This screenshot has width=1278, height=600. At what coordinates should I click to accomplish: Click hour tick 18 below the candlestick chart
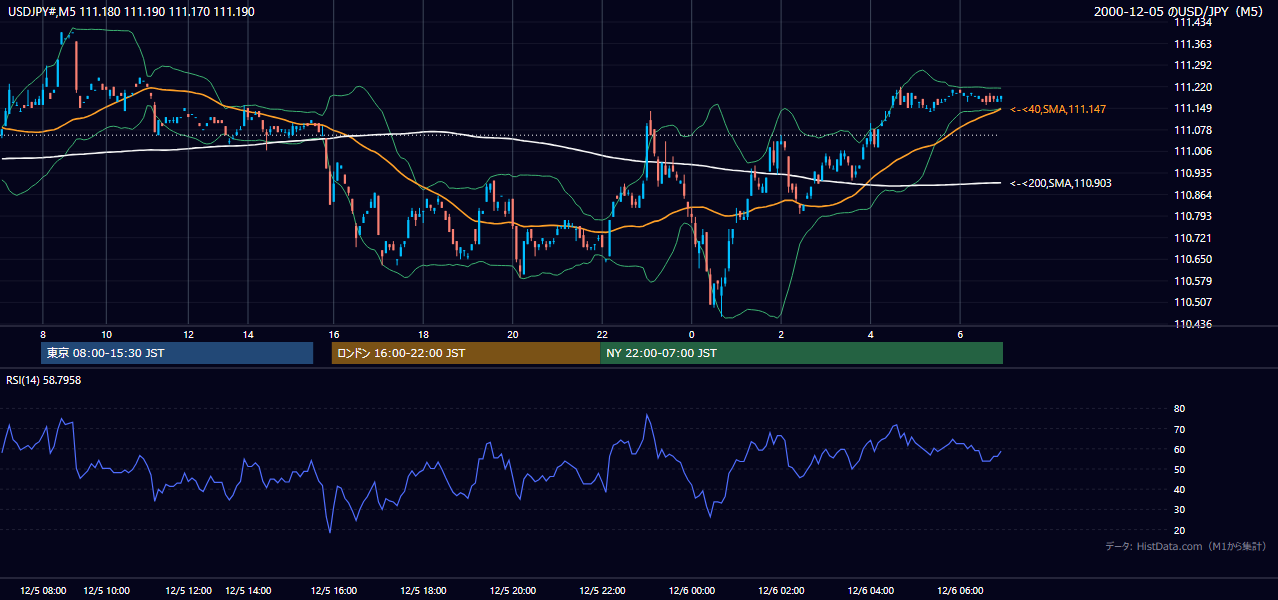424,334
